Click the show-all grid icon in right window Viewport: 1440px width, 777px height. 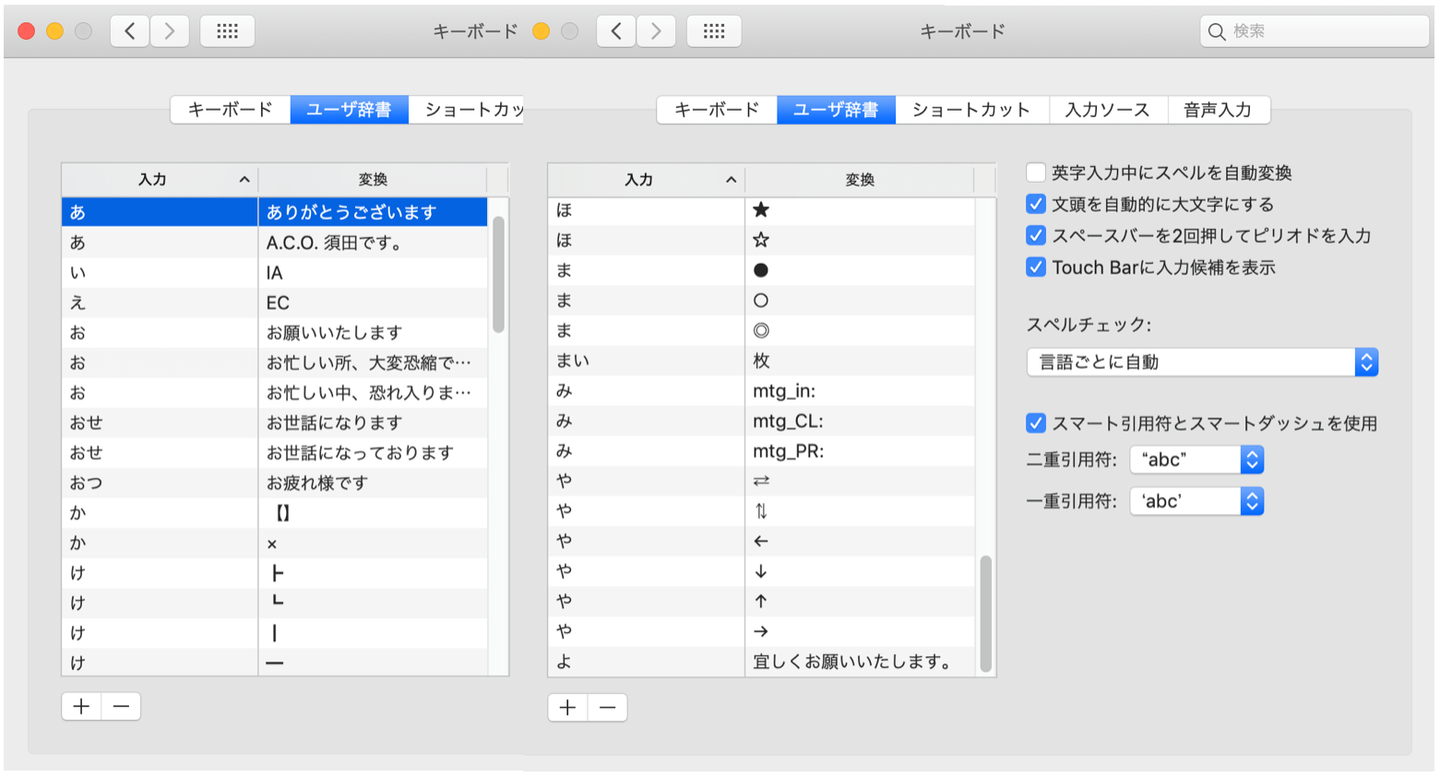713,31
